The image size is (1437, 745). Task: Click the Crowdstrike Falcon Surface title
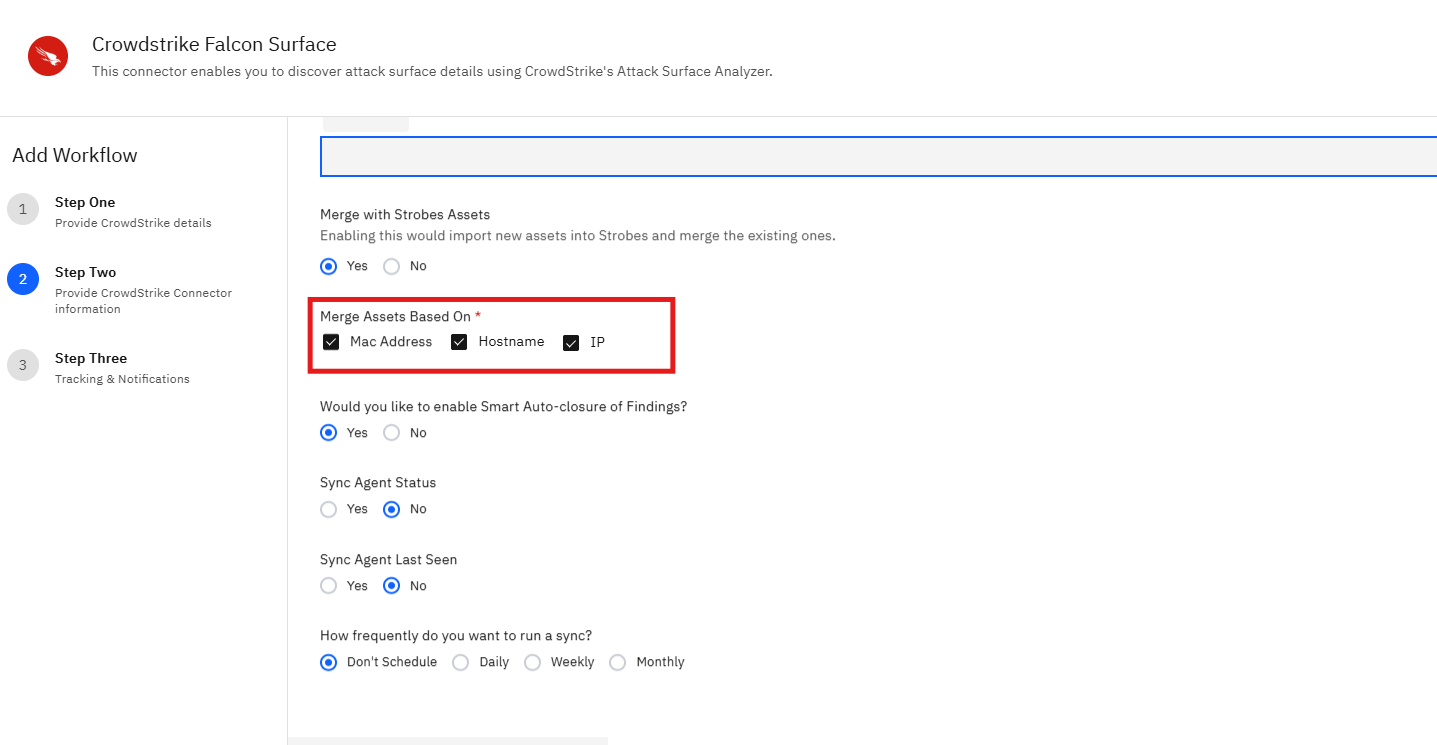tap(214, 44)
